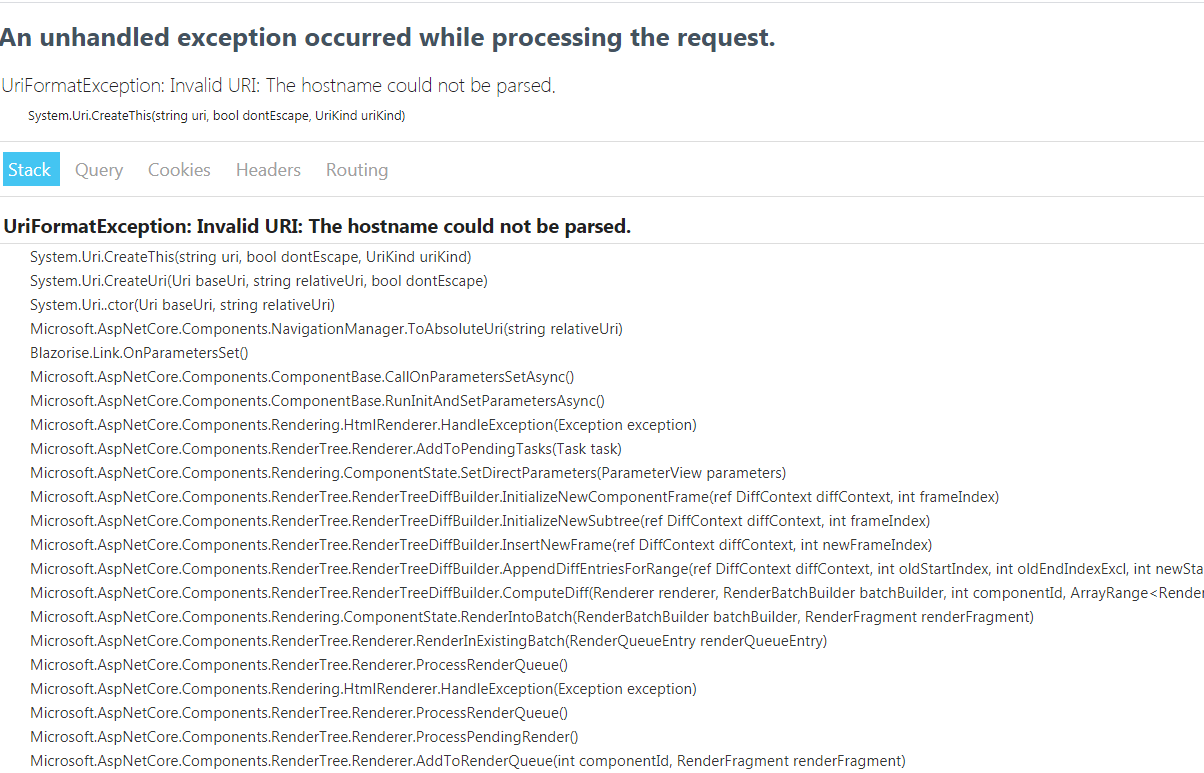1204x773 pixels.
Task: Select the Cookies tab
Action: [178, 169]
